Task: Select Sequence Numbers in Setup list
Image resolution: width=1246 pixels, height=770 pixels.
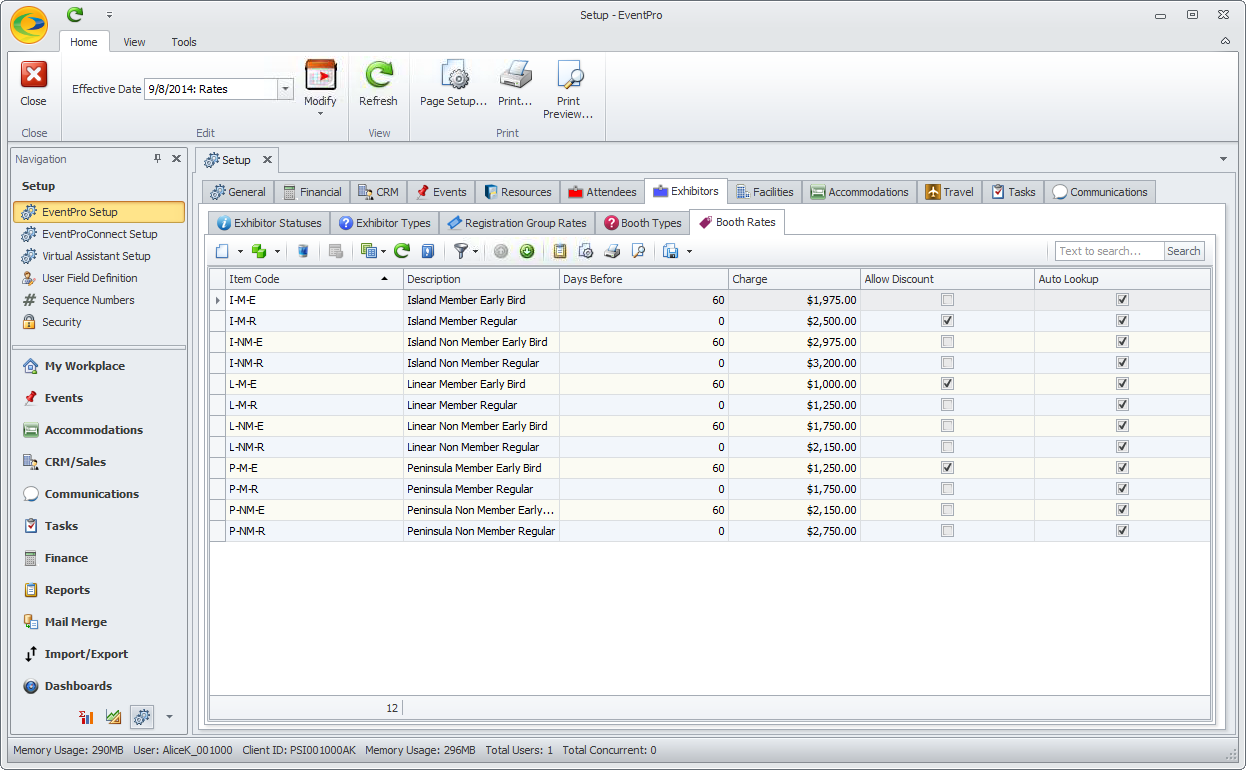Action: (x=88, y=300)
